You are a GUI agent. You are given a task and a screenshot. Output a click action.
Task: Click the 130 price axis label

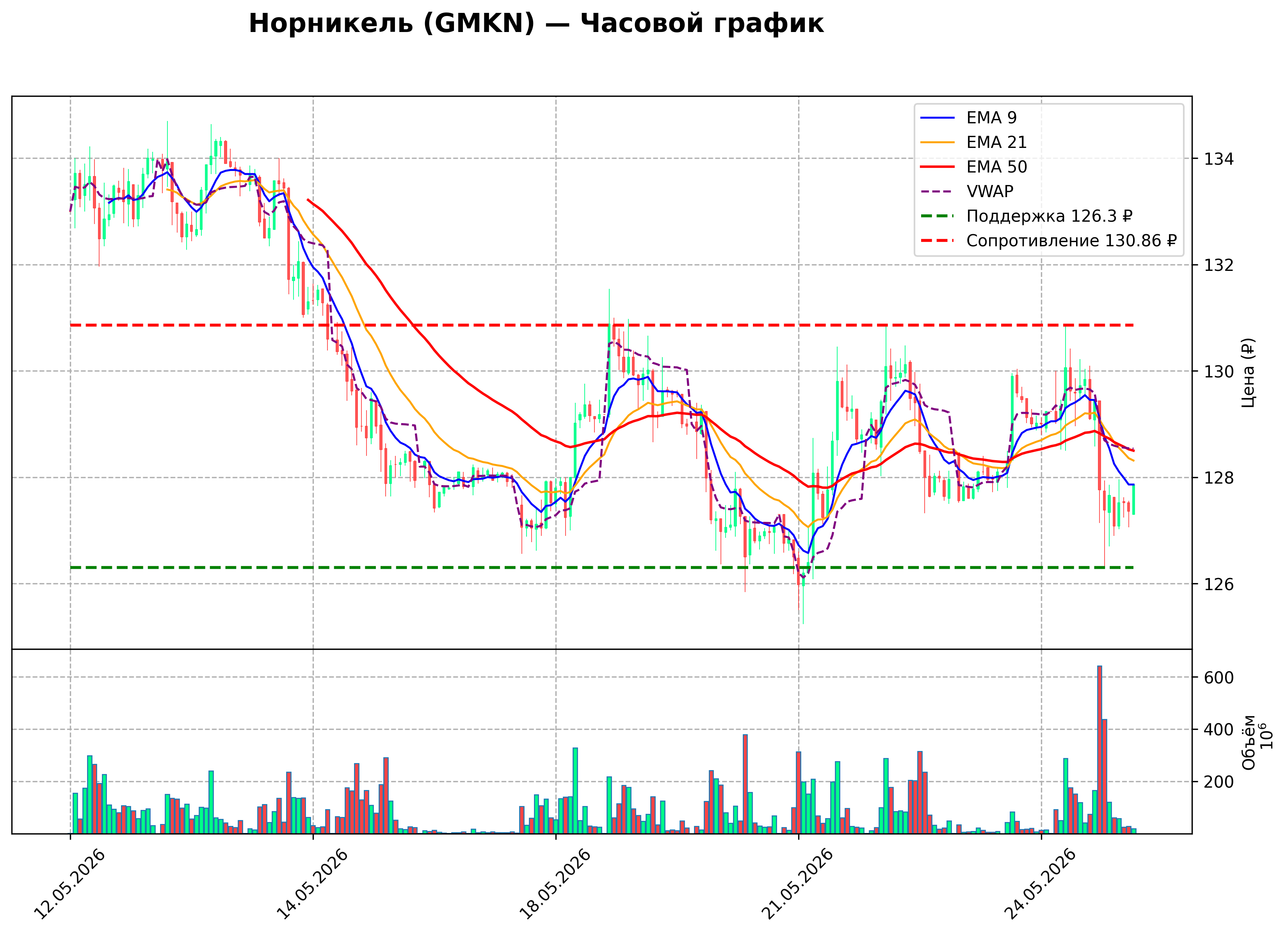pyautogui.click(x=1219, y=371)
